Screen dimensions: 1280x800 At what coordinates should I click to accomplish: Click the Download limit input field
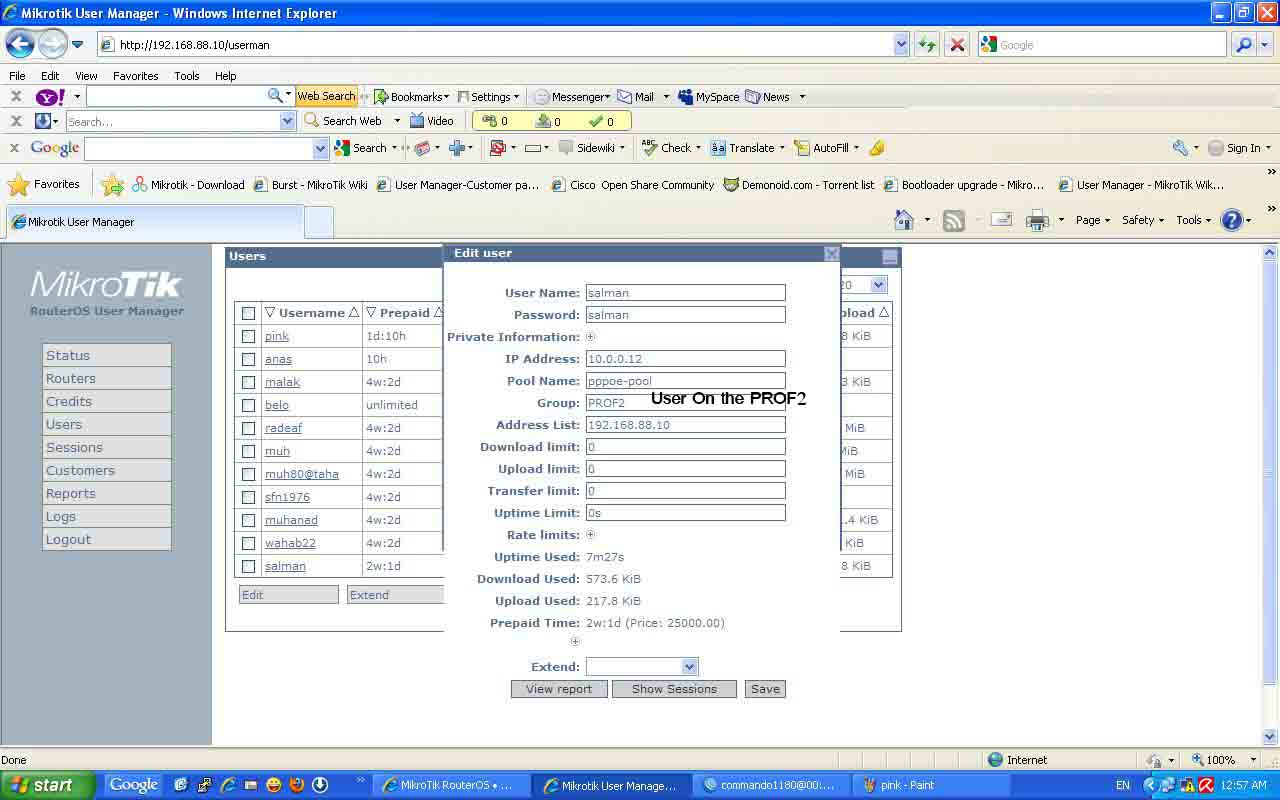pos(686,447)
